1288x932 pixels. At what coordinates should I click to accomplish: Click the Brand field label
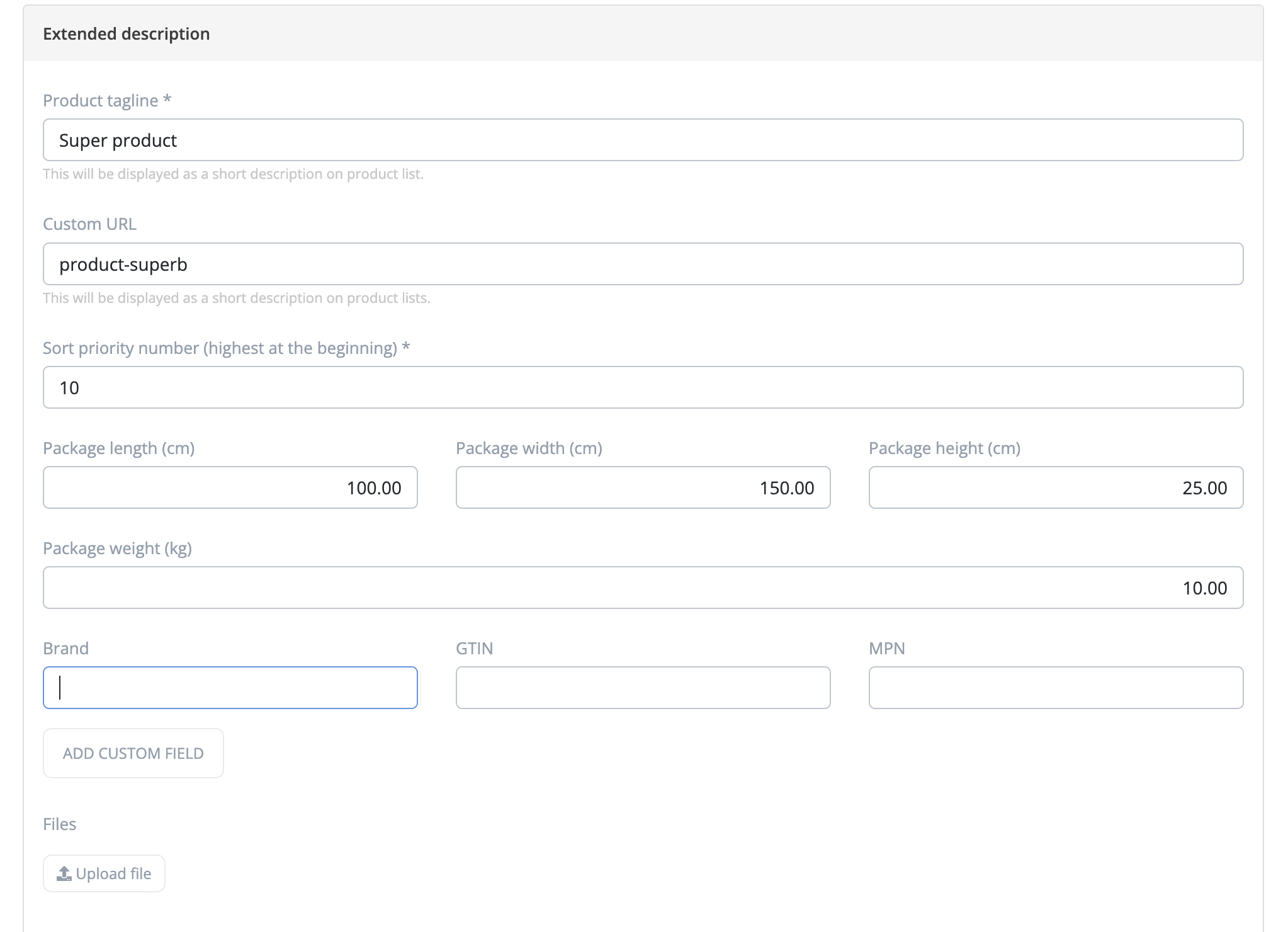65,649
